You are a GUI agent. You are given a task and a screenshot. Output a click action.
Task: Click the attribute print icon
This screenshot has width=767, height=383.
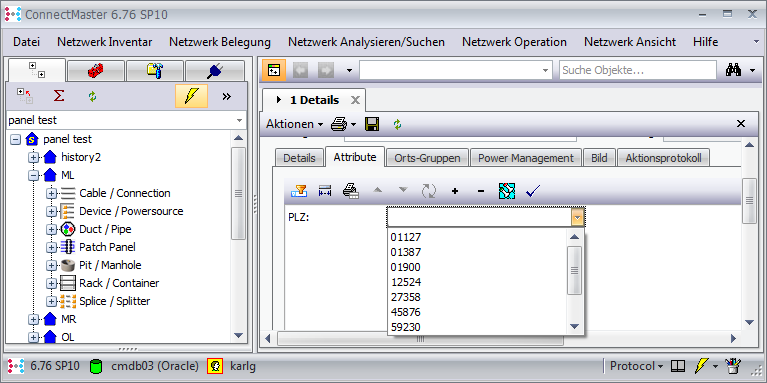click(351, 191)
